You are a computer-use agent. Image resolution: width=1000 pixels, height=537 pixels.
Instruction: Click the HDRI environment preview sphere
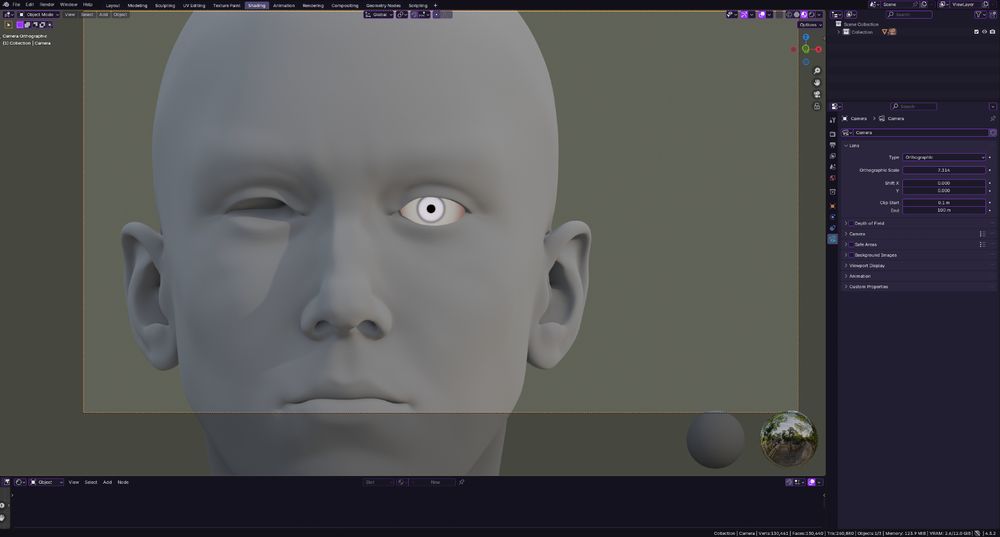(x=789, y=439)
